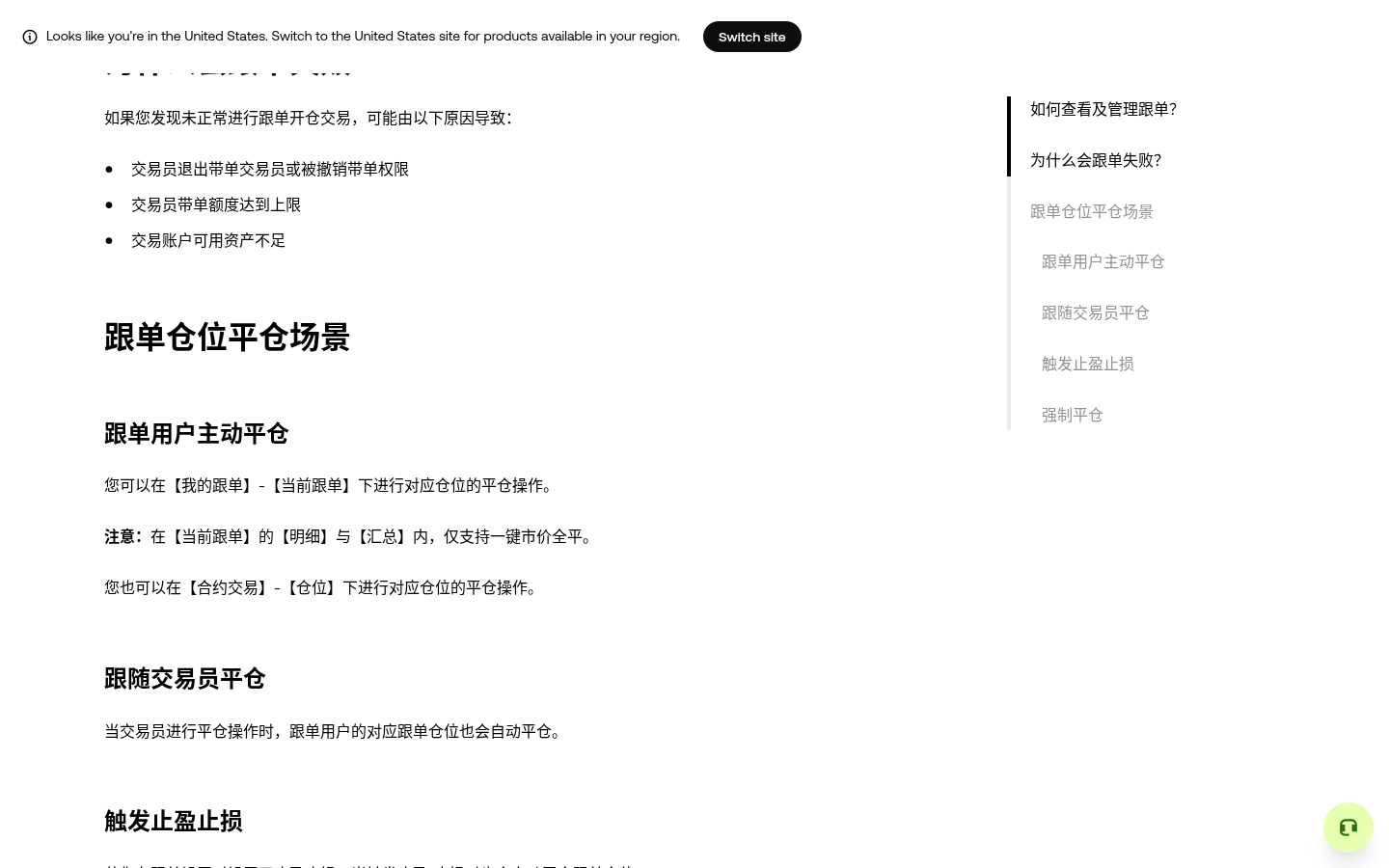
Task: Click the info icon in region banner
Action: (x=30, y=37)
